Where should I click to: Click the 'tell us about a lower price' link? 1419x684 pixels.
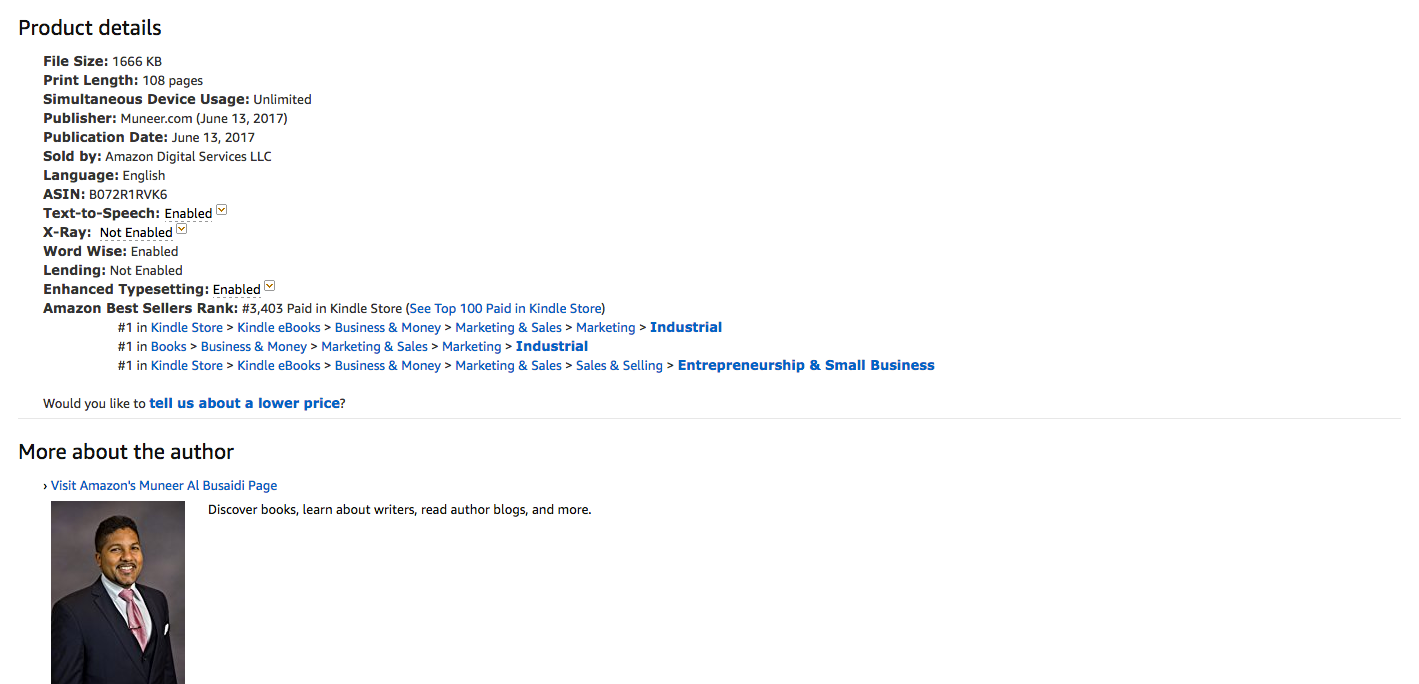coord(244,404)
